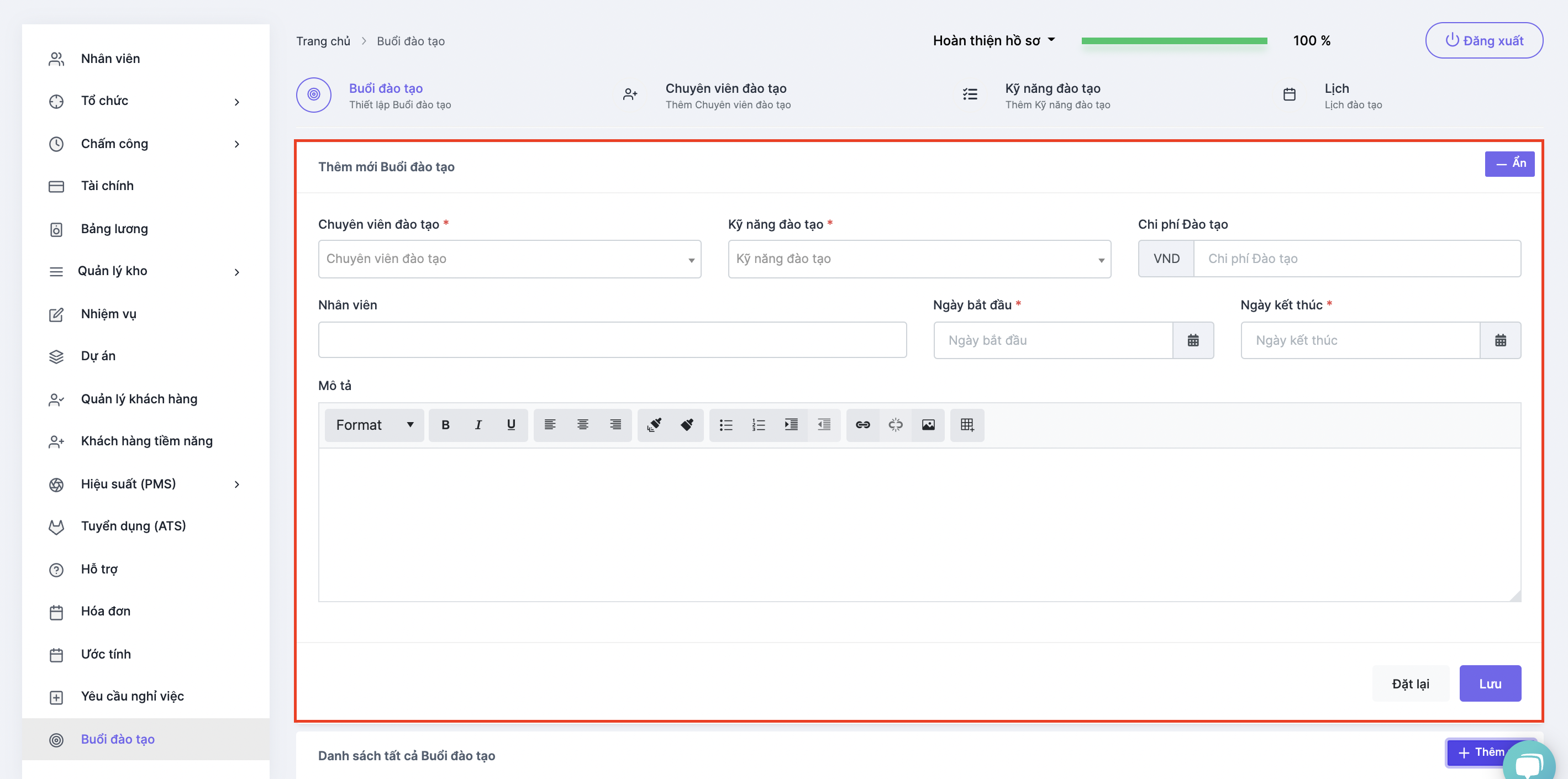Expand the Chấm công menu chevron
This screenshot has width=1568, height=779.
point(237,144)
